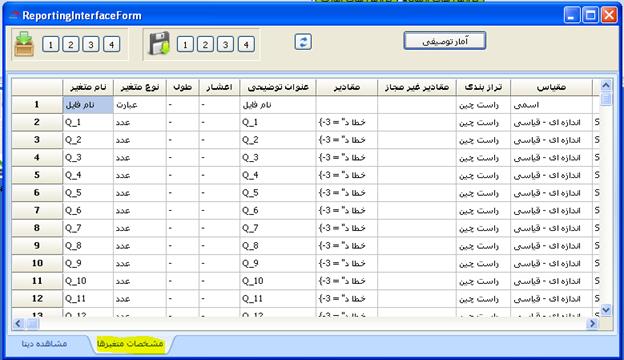Click the نام متغیر column header
This screenshot has width=624, height=360.
coord(88,87)
